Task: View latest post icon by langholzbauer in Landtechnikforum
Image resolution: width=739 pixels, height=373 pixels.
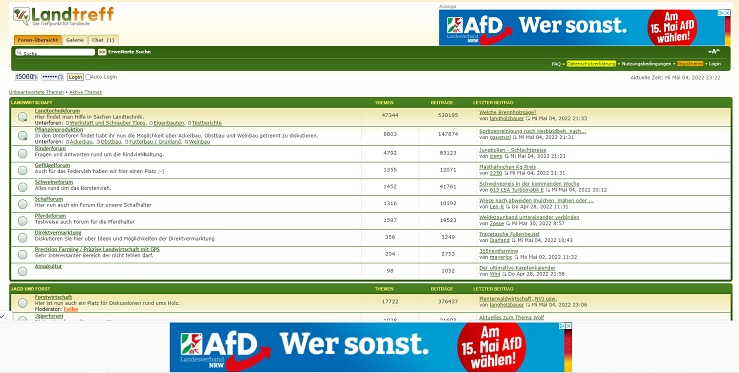Action: pyautogui.click(x=528, y=119)
